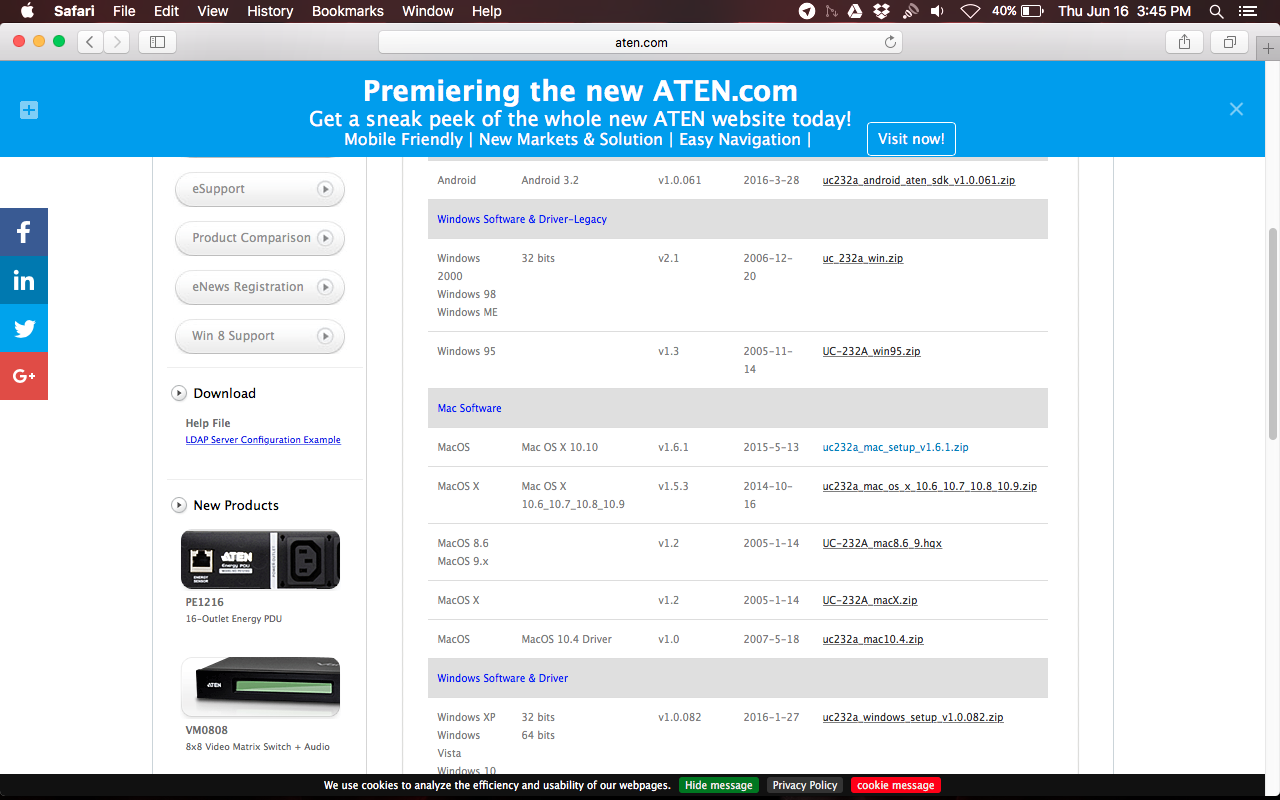Open the Privacy Policy link
1280x800 pixels.
pyautogui.click(x=805, y=786)
